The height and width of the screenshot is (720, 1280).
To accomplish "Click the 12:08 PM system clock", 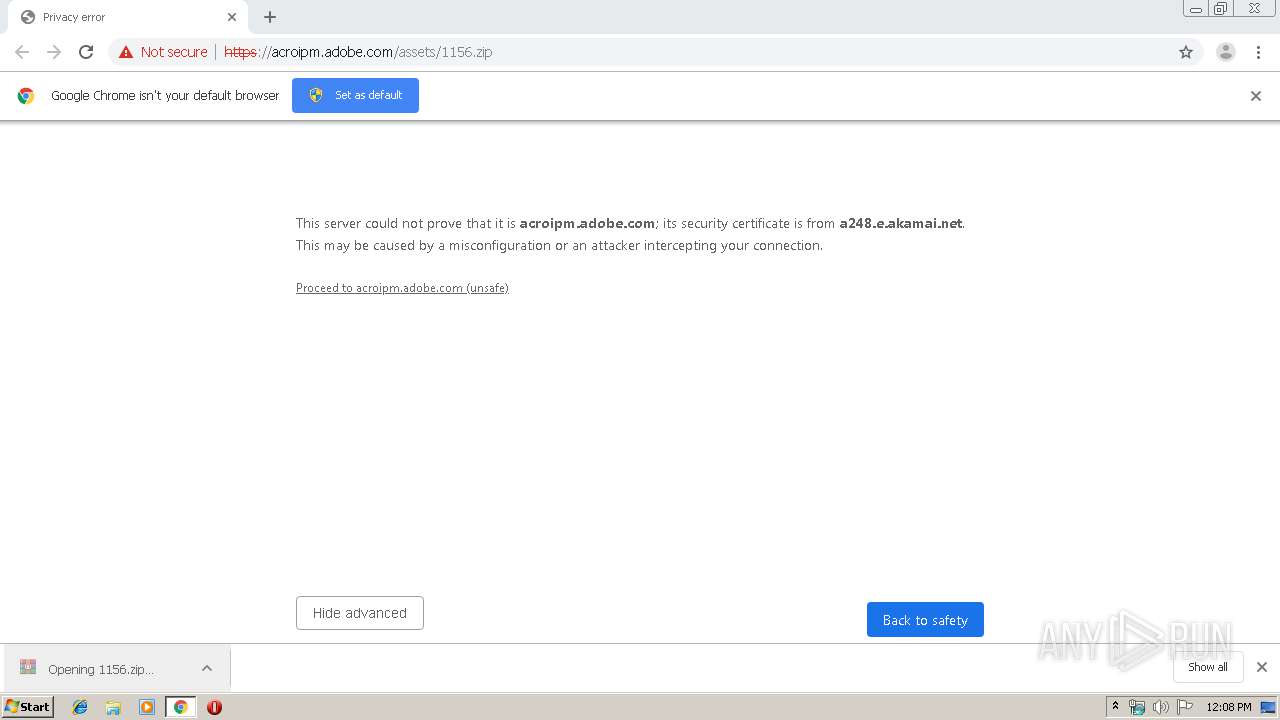I will click(x=1228, y=707).
